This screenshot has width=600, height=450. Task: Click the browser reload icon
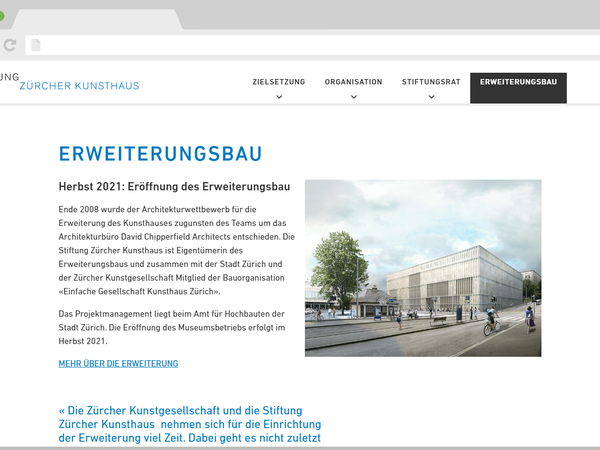[10, 45]
